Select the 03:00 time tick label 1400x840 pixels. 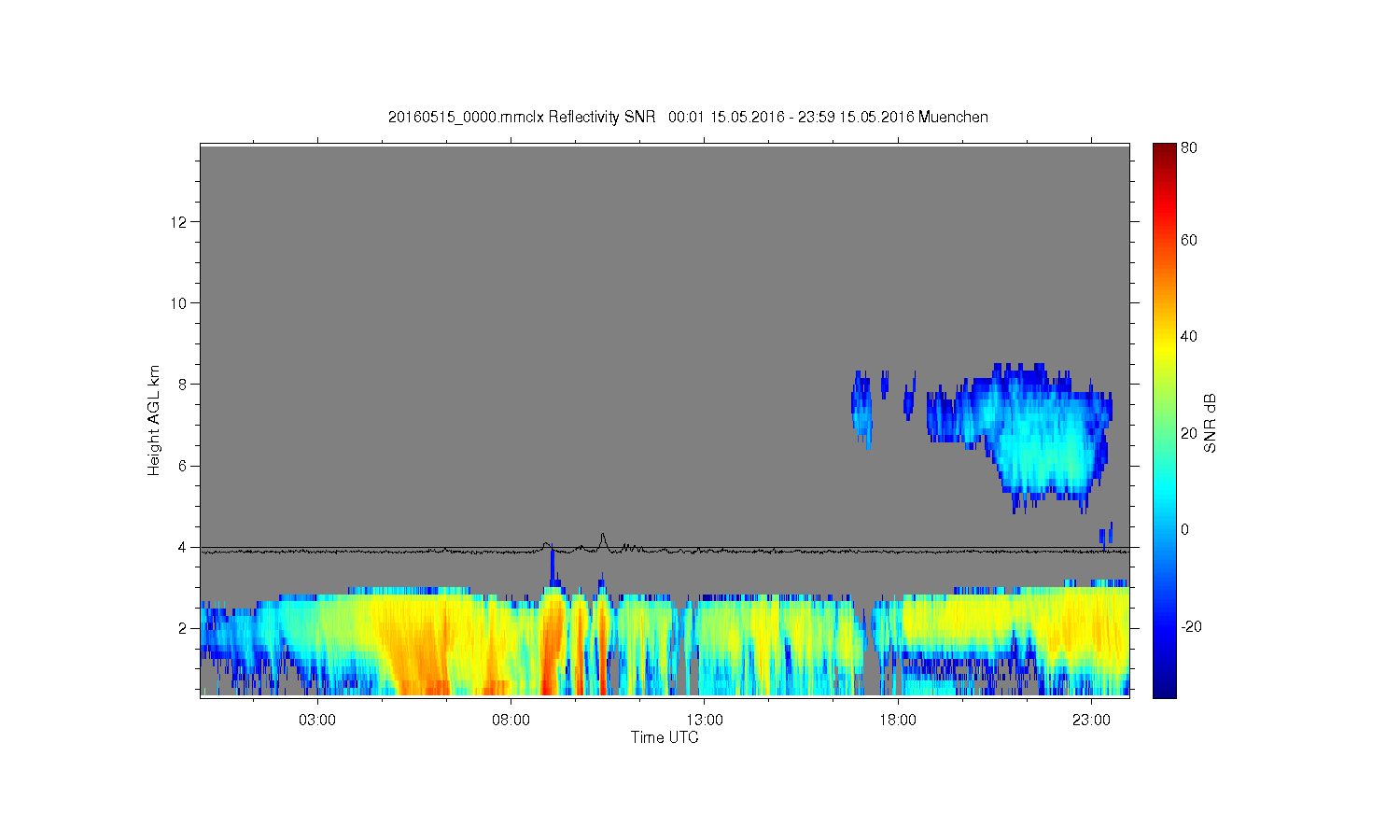[x=317, y=720]
